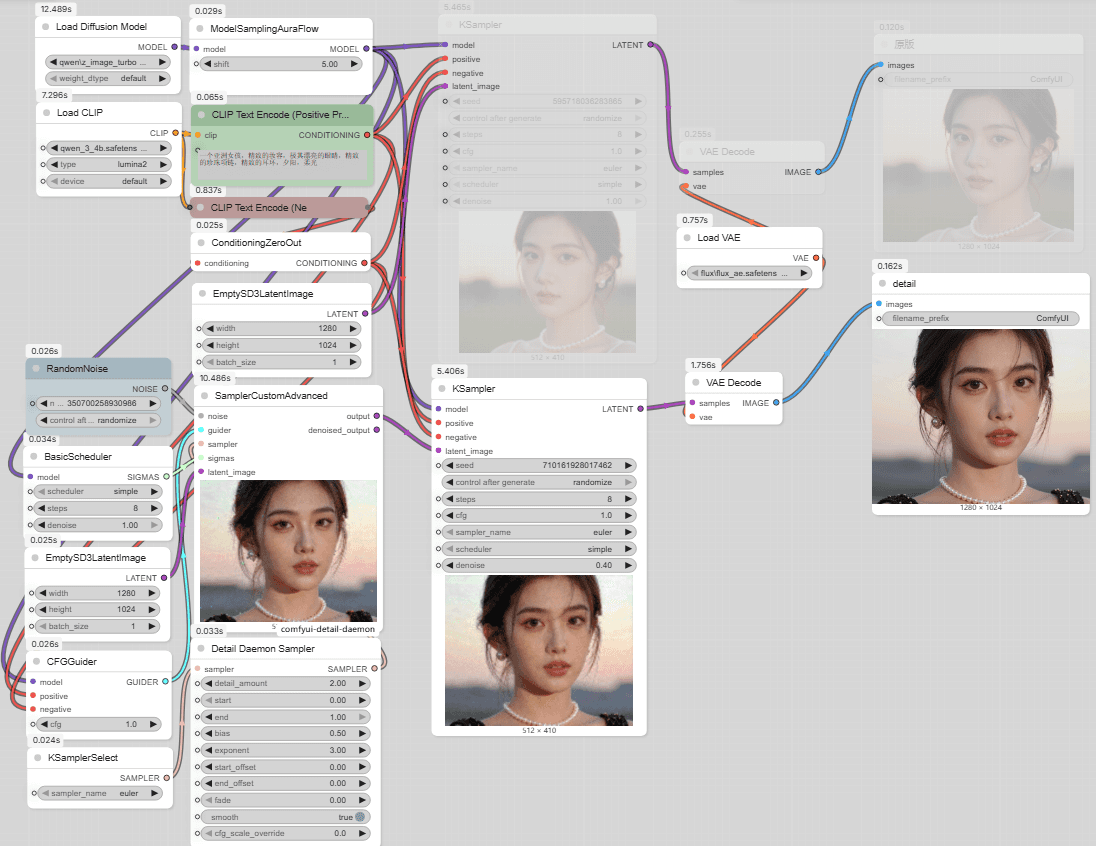Toggle the smooth switch in Detail Daemon Sampler
This screenshot has height=846, width=1096.
pyautogui.click(x=359, y=817)
